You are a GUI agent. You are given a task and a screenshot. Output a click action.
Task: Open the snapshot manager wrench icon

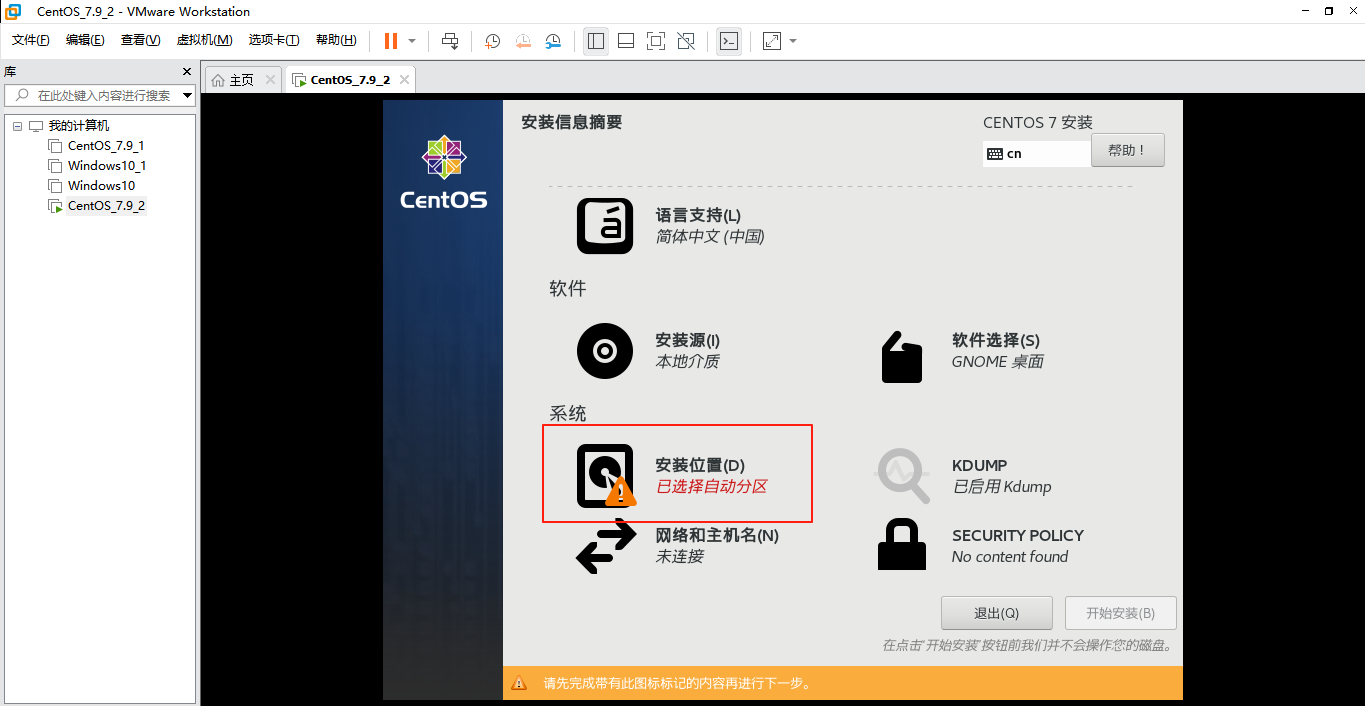[553, 41]
